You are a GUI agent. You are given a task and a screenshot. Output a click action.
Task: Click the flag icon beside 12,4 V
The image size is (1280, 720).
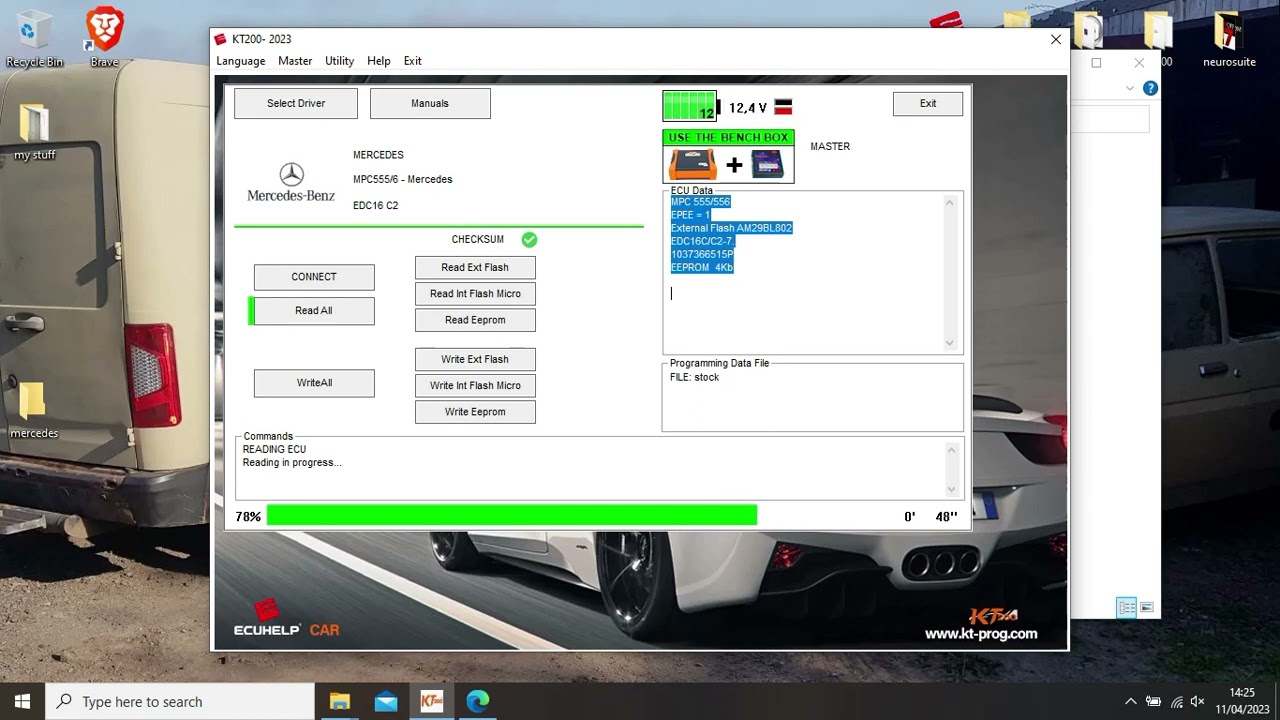[x=784, y=107]
